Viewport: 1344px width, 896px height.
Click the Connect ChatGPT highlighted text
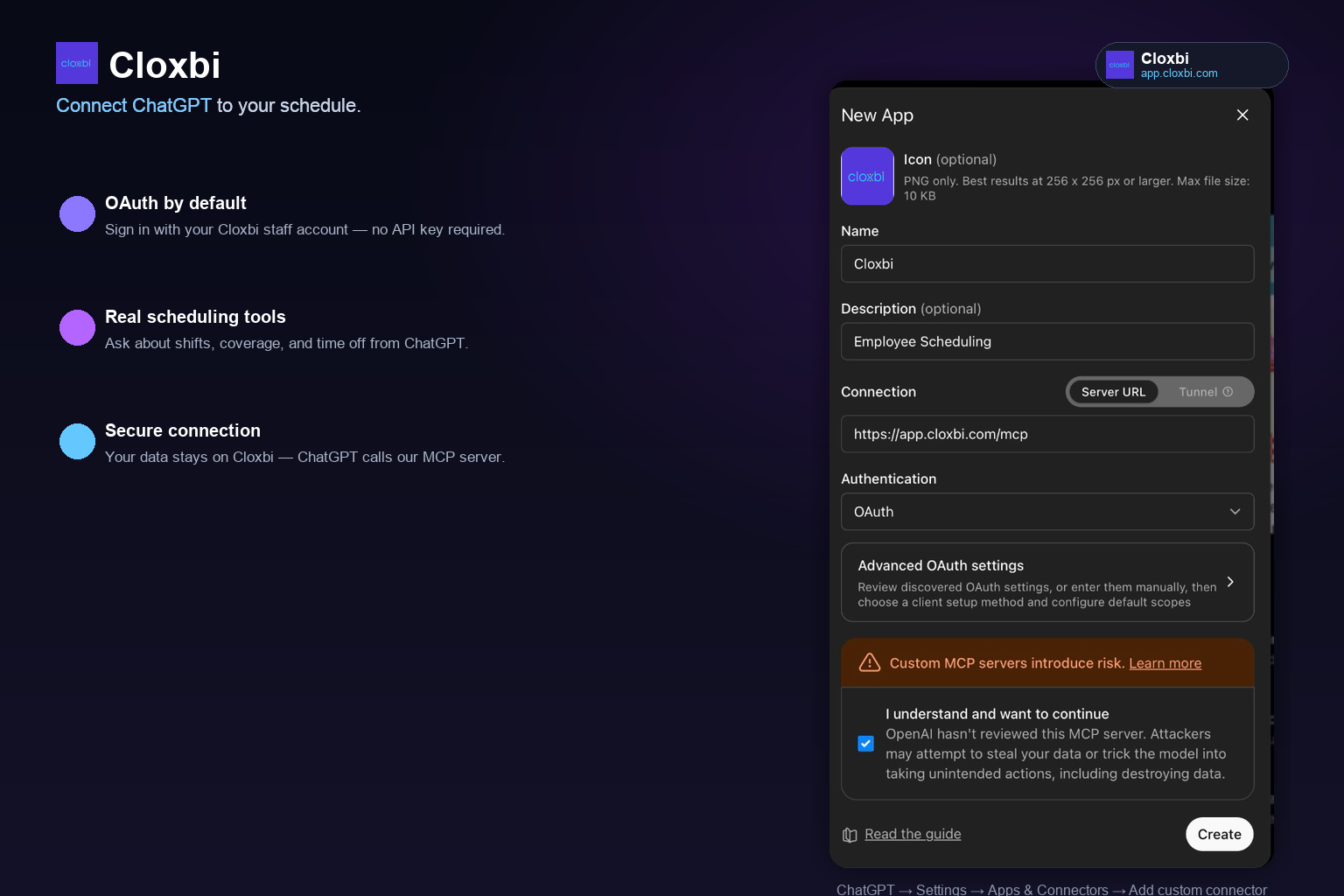[134, 105]
